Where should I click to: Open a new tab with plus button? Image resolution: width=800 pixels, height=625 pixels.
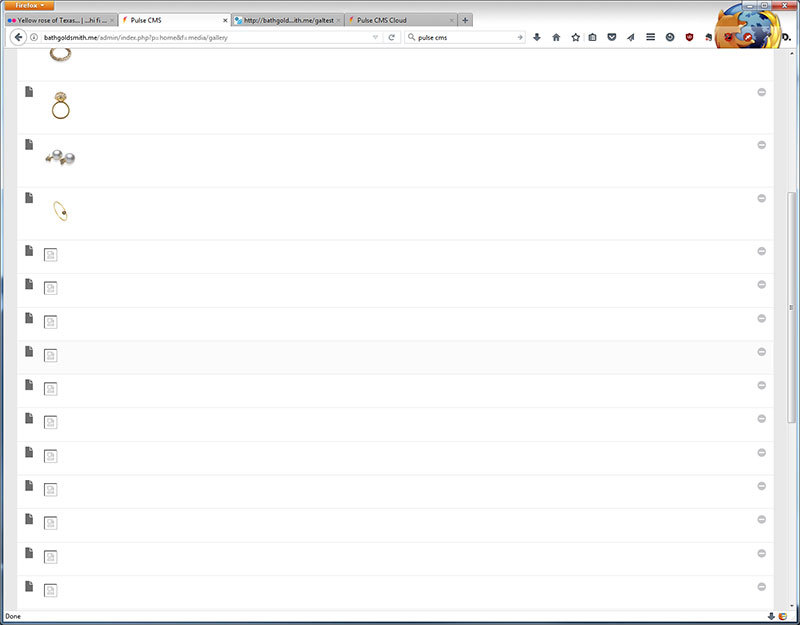465,20
